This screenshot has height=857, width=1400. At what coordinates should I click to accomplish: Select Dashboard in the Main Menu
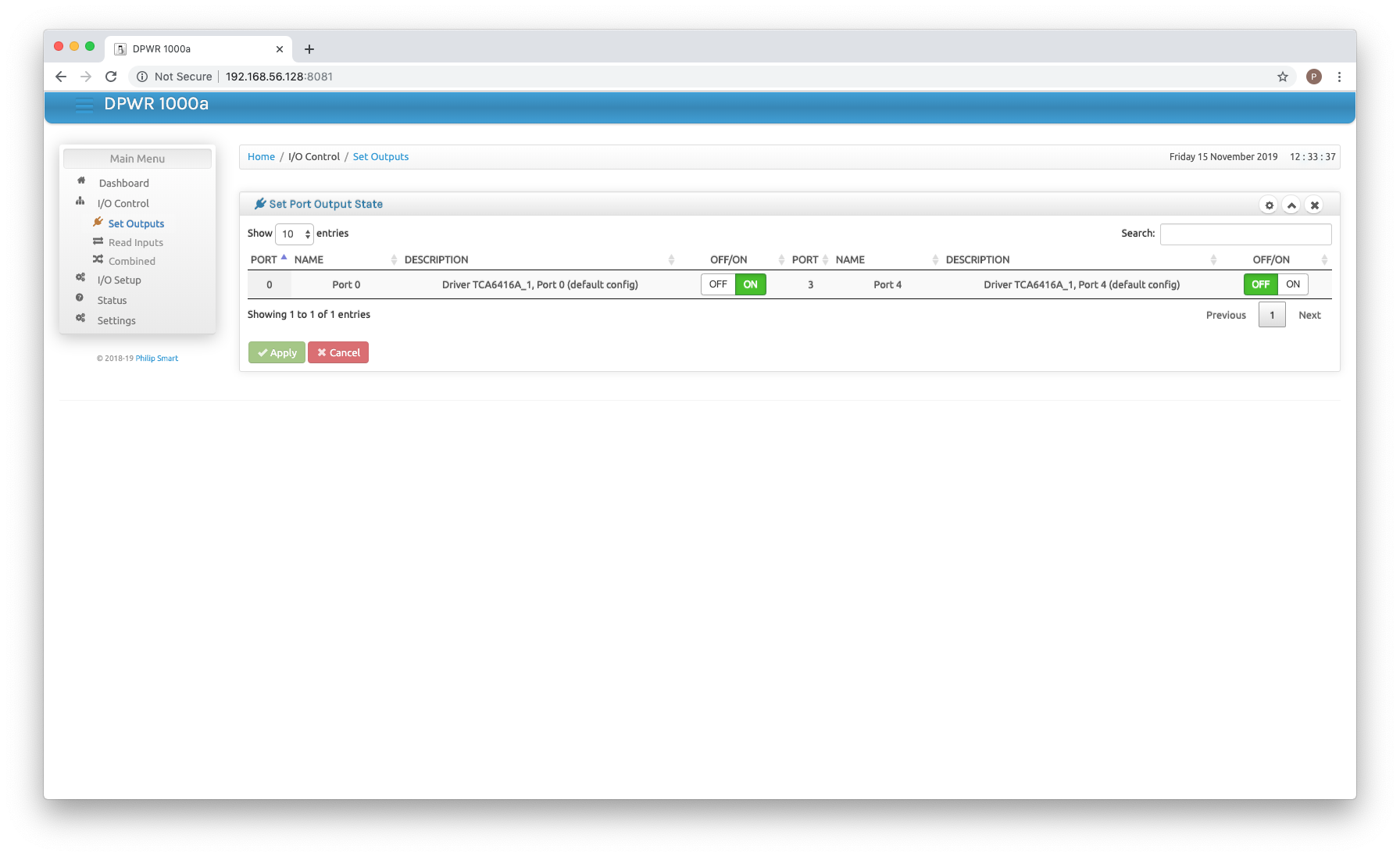(123, 183)
